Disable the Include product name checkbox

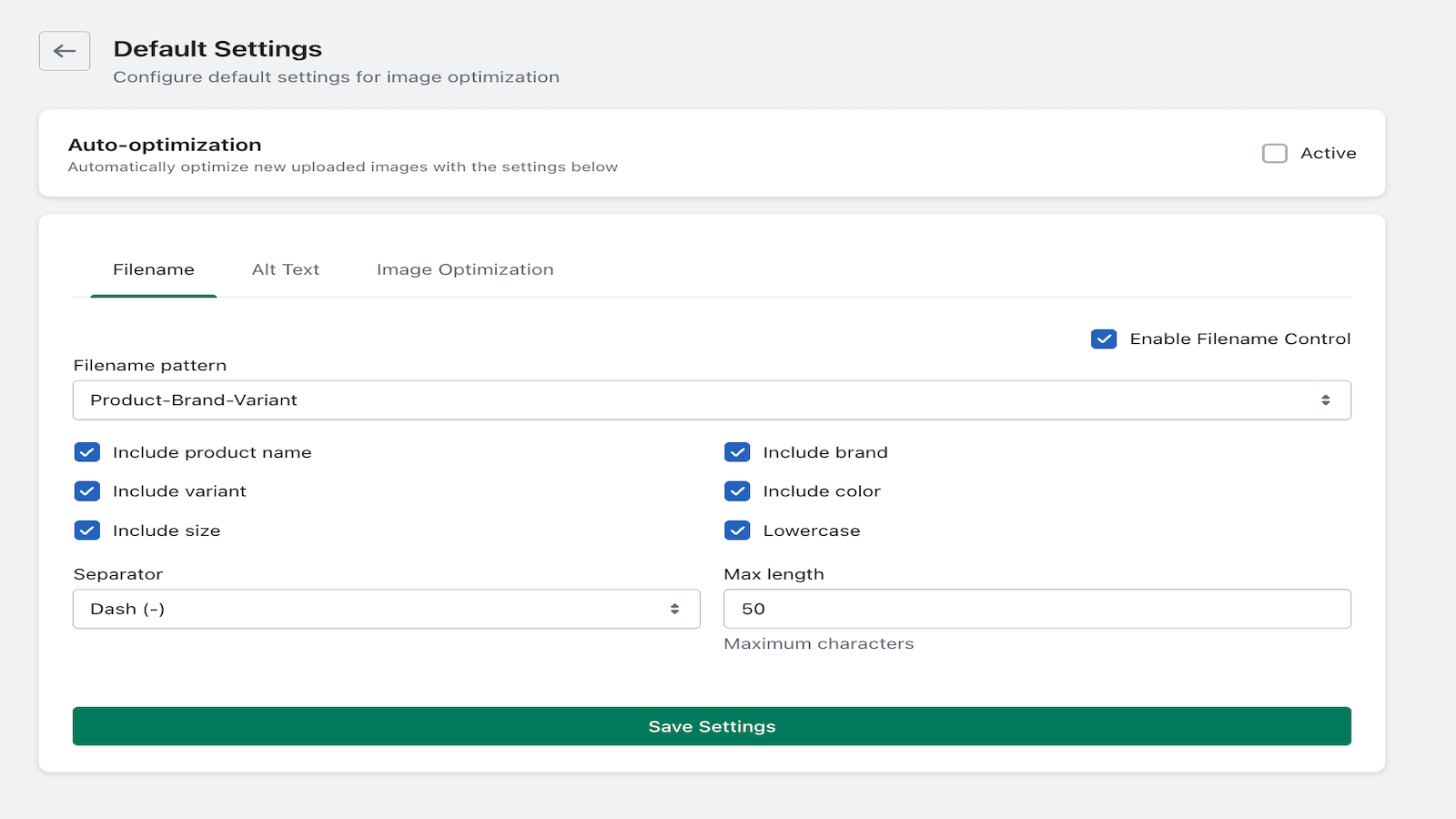click(86, 451)
